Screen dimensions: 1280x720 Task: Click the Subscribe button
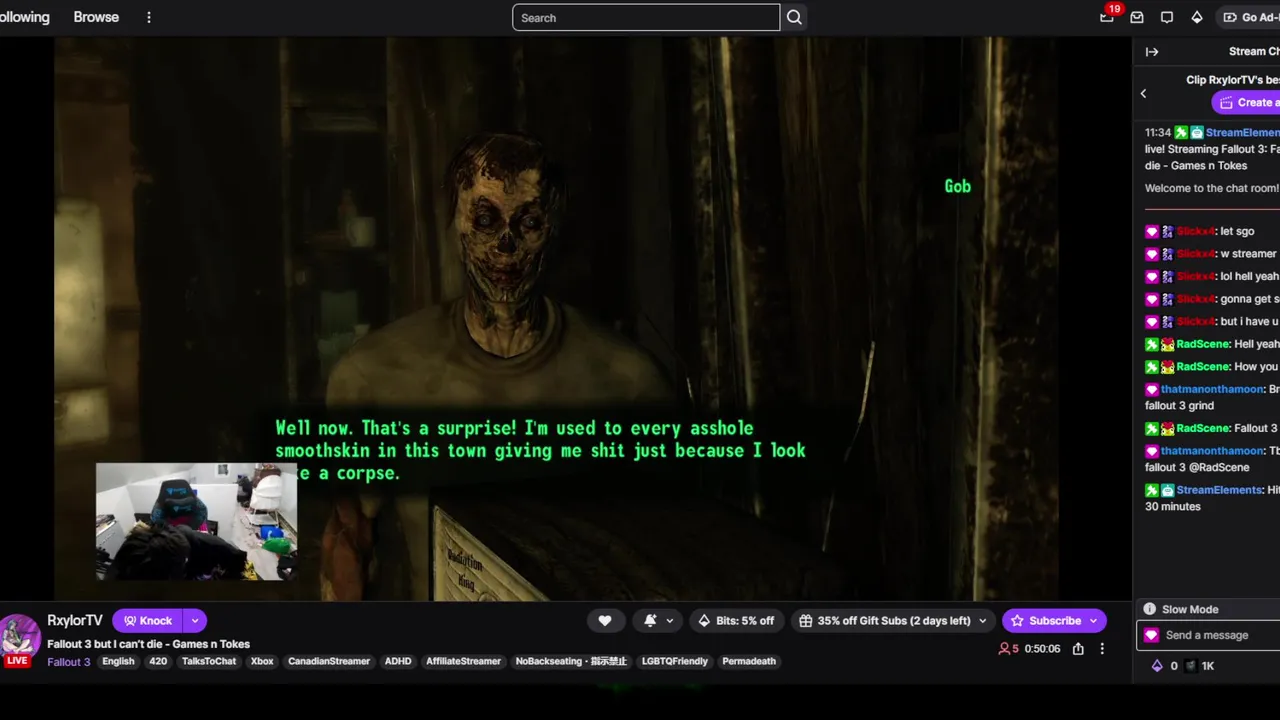1045,620
